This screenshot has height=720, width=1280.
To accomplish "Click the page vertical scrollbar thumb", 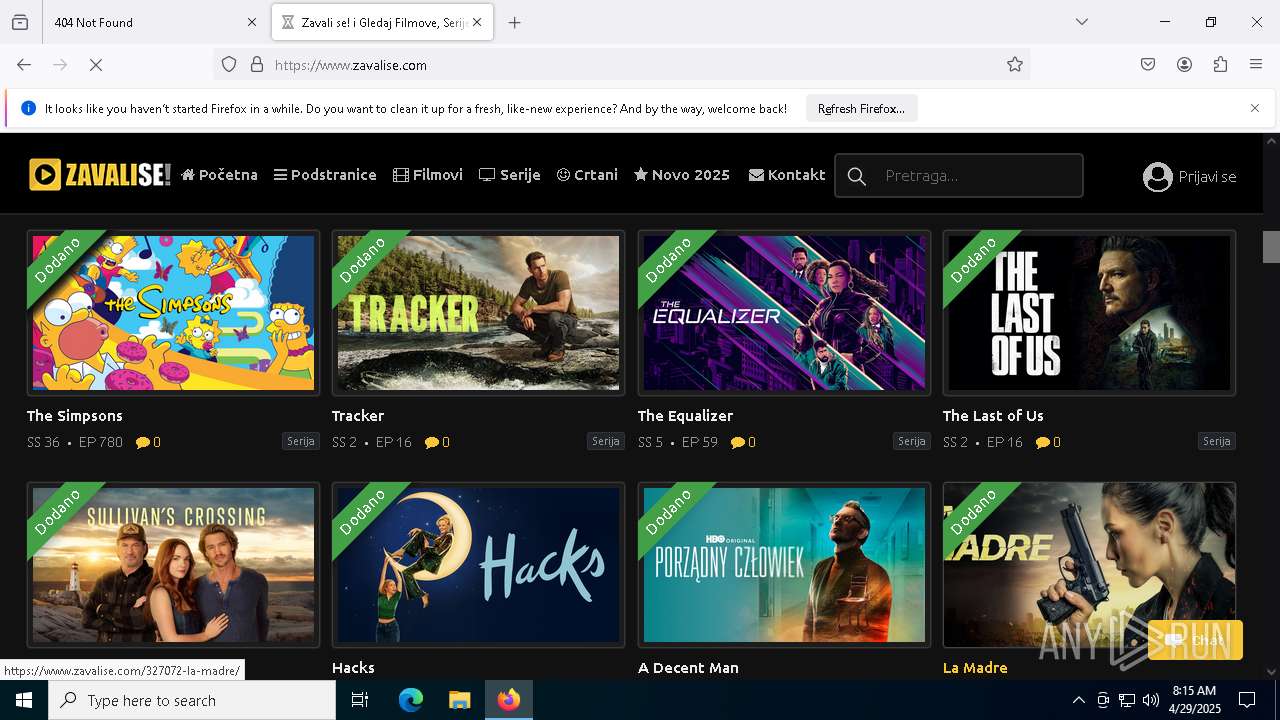I will 1271,246.
